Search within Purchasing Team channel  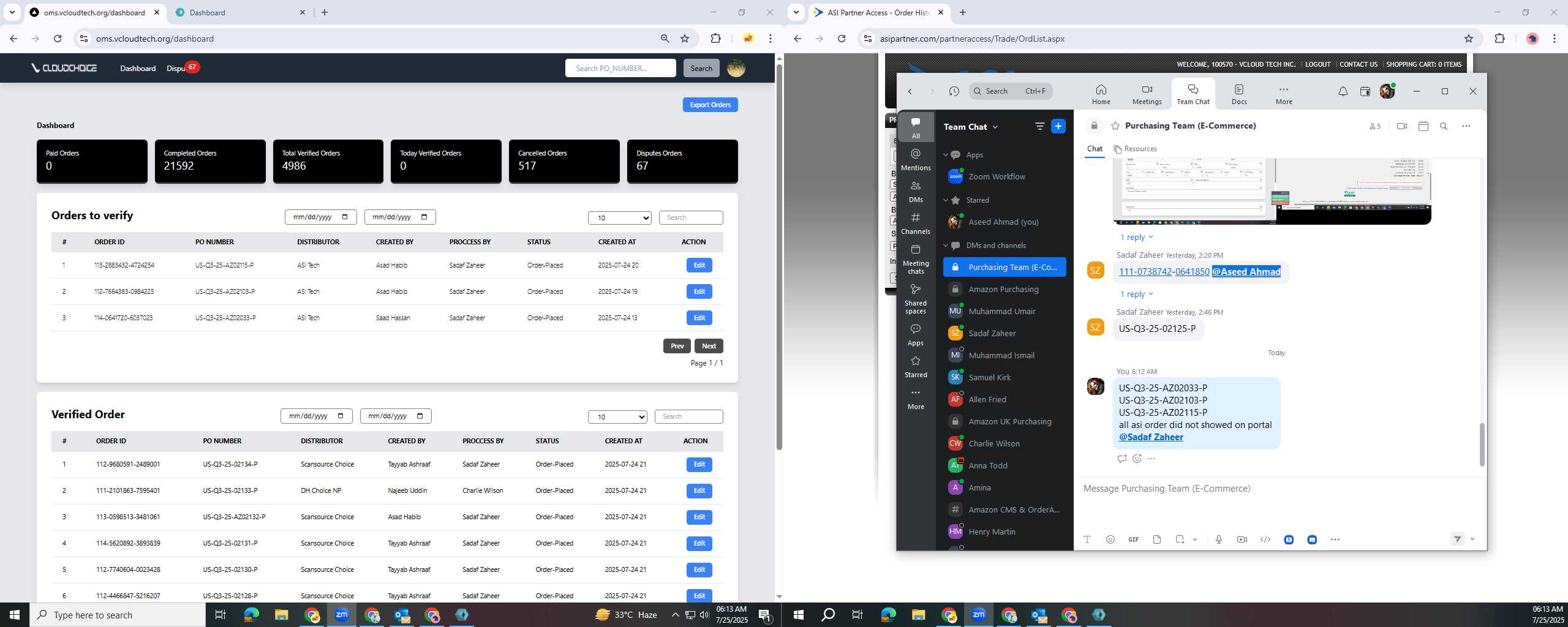(1444, 126)
